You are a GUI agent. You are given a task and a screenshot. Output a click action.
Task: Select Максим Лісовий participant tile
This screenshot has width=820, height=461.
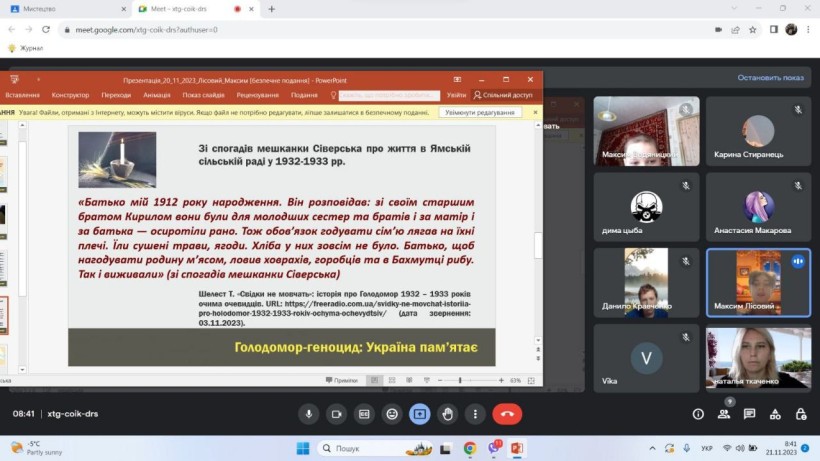(758, 283)
